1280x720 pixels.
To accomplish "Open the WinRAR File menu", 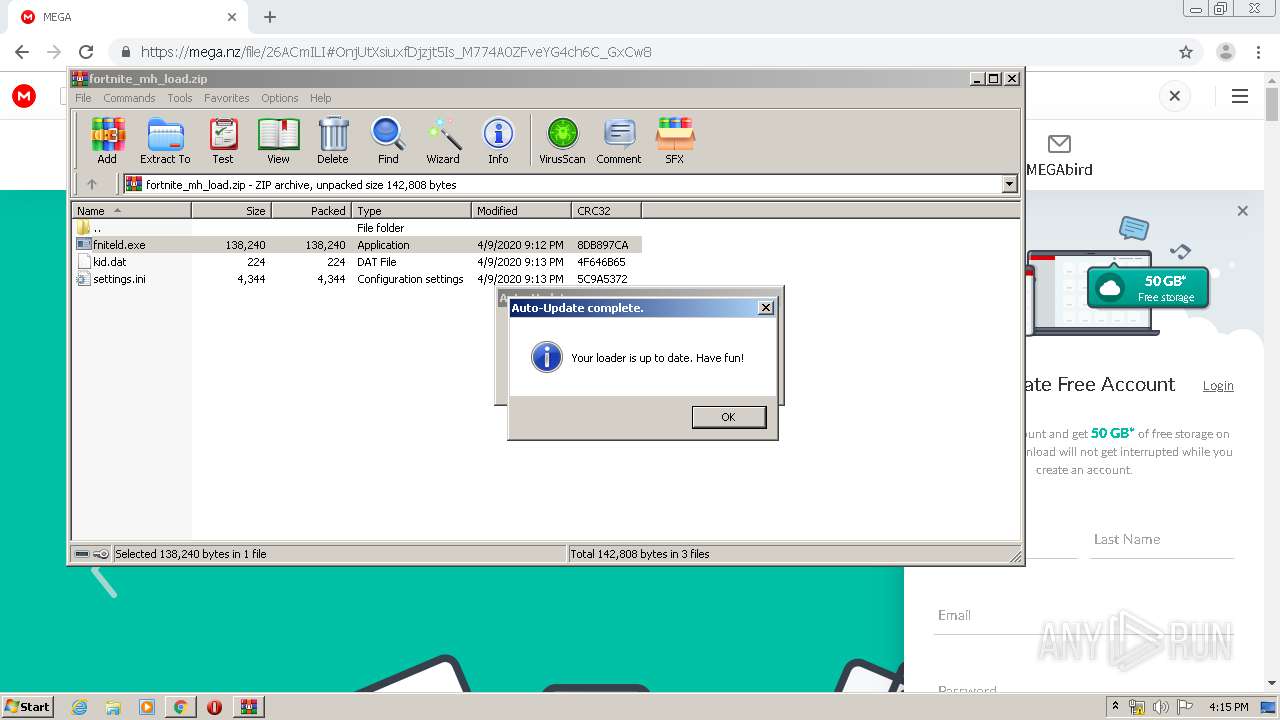I will 83,98.
